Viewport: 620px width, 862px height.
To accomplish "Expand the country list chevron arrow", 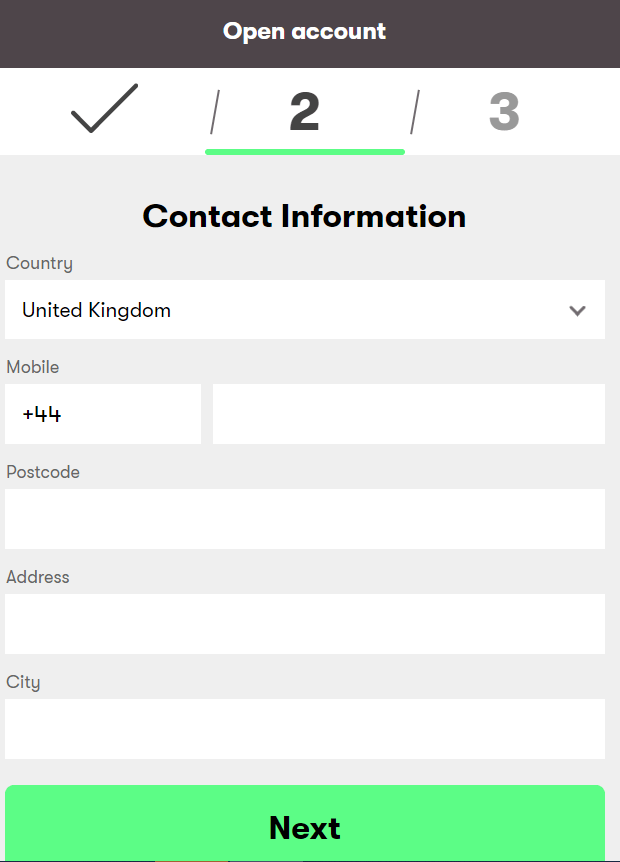I will coord(577,310).
